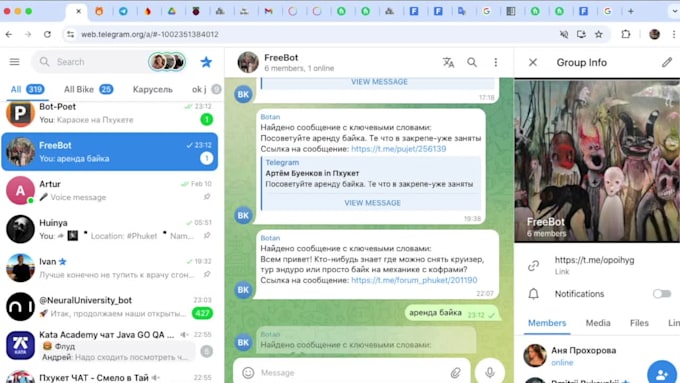This screenshot has width=680, height=383.
Task: Click the Botan sender name in 22:07 message
Action: 270,238
